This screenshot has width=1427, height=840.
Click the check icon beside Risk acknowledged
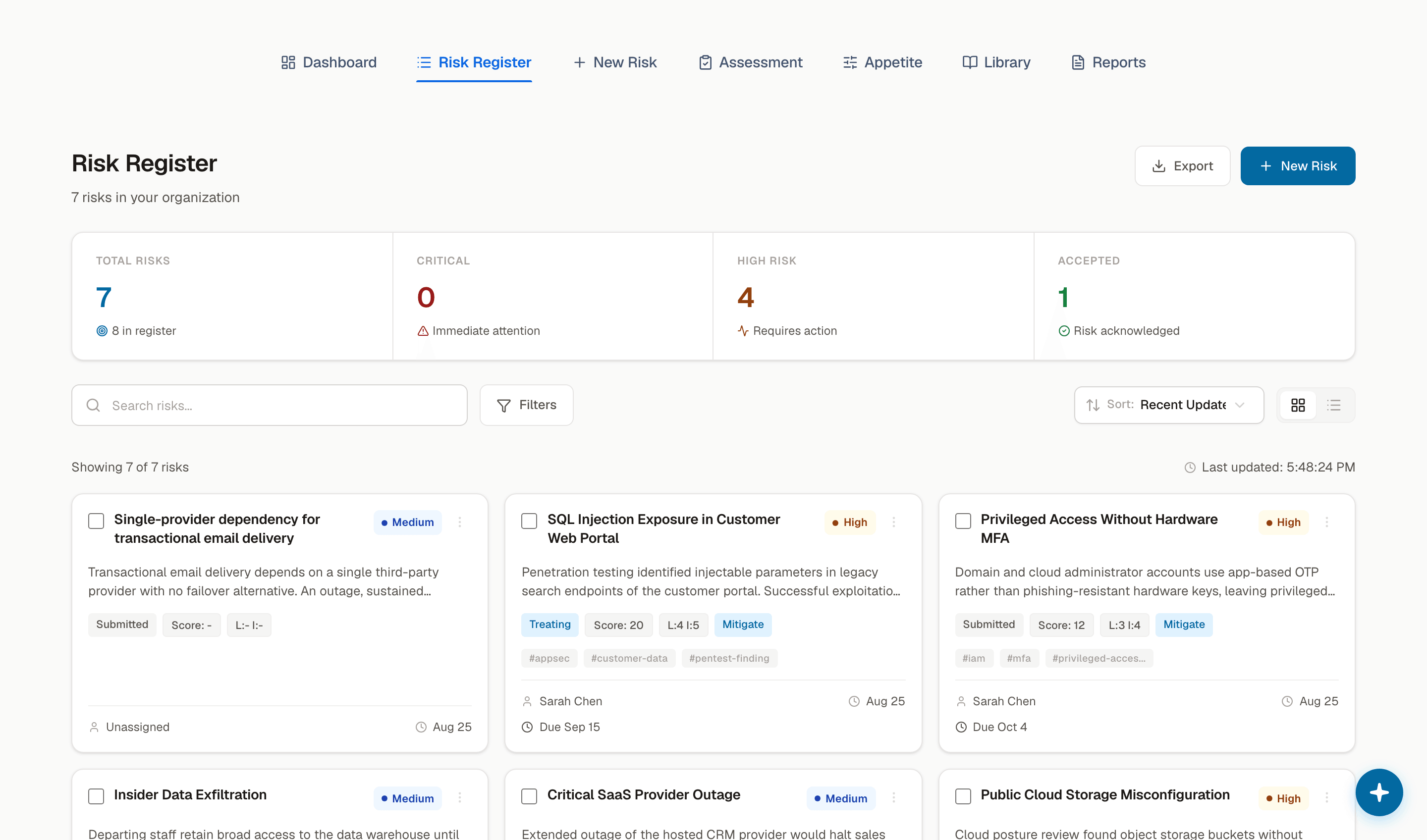[1065, 331]
